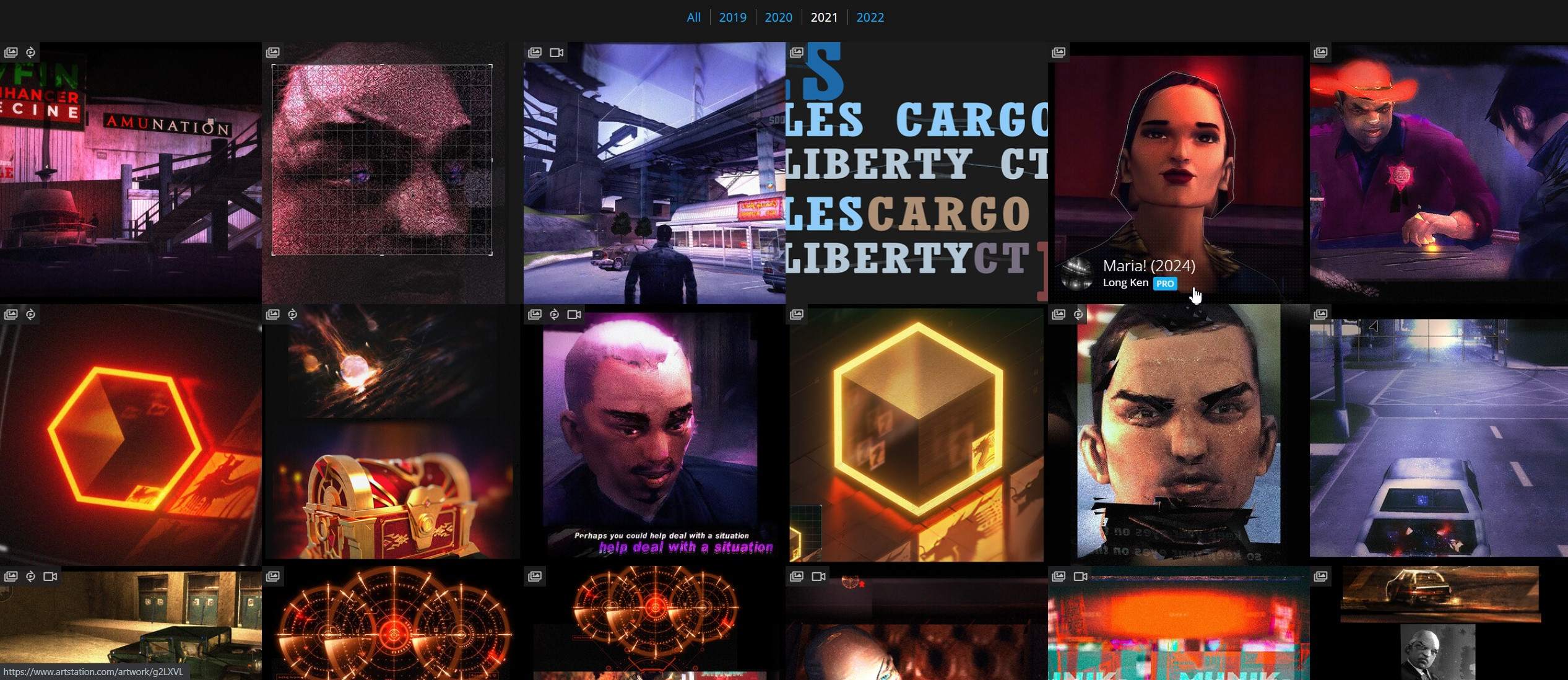Click the video camera icon on the purple-haired man artwork

574,315
